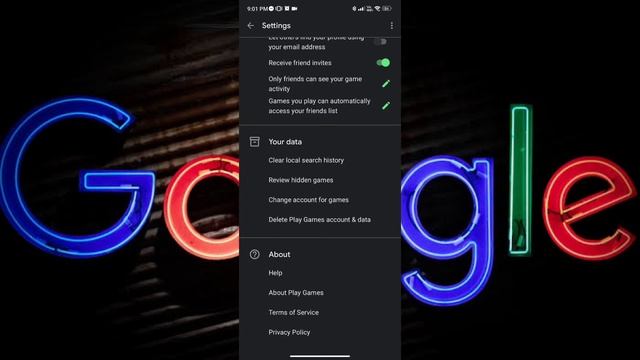Tap Only friends can see game activity
Screen dimensions: 640x360
(315, 84)
